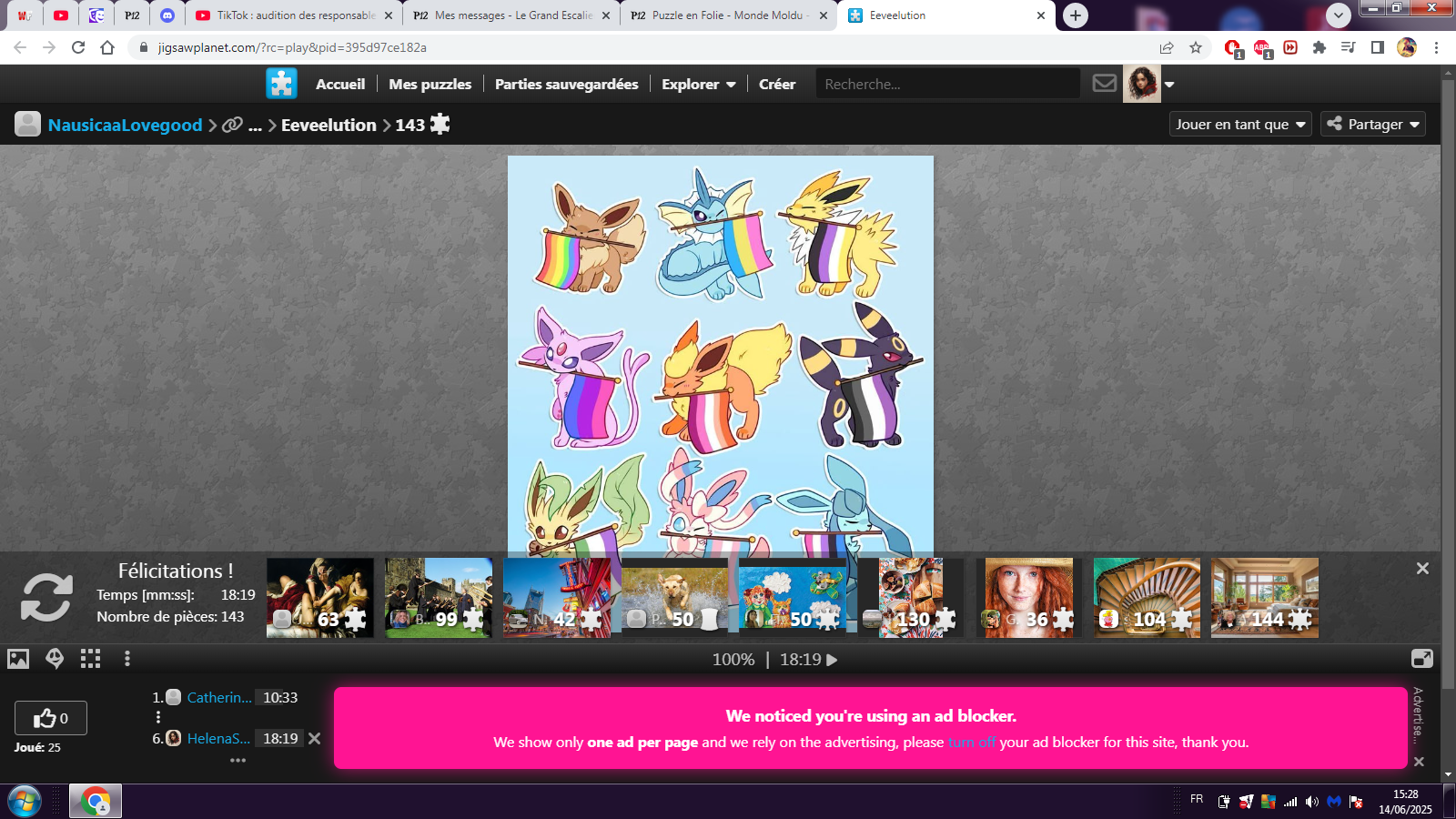Close the Félicitations suggestions panel
This screenshot has width=1456, height=819.
pos(1422,569)
